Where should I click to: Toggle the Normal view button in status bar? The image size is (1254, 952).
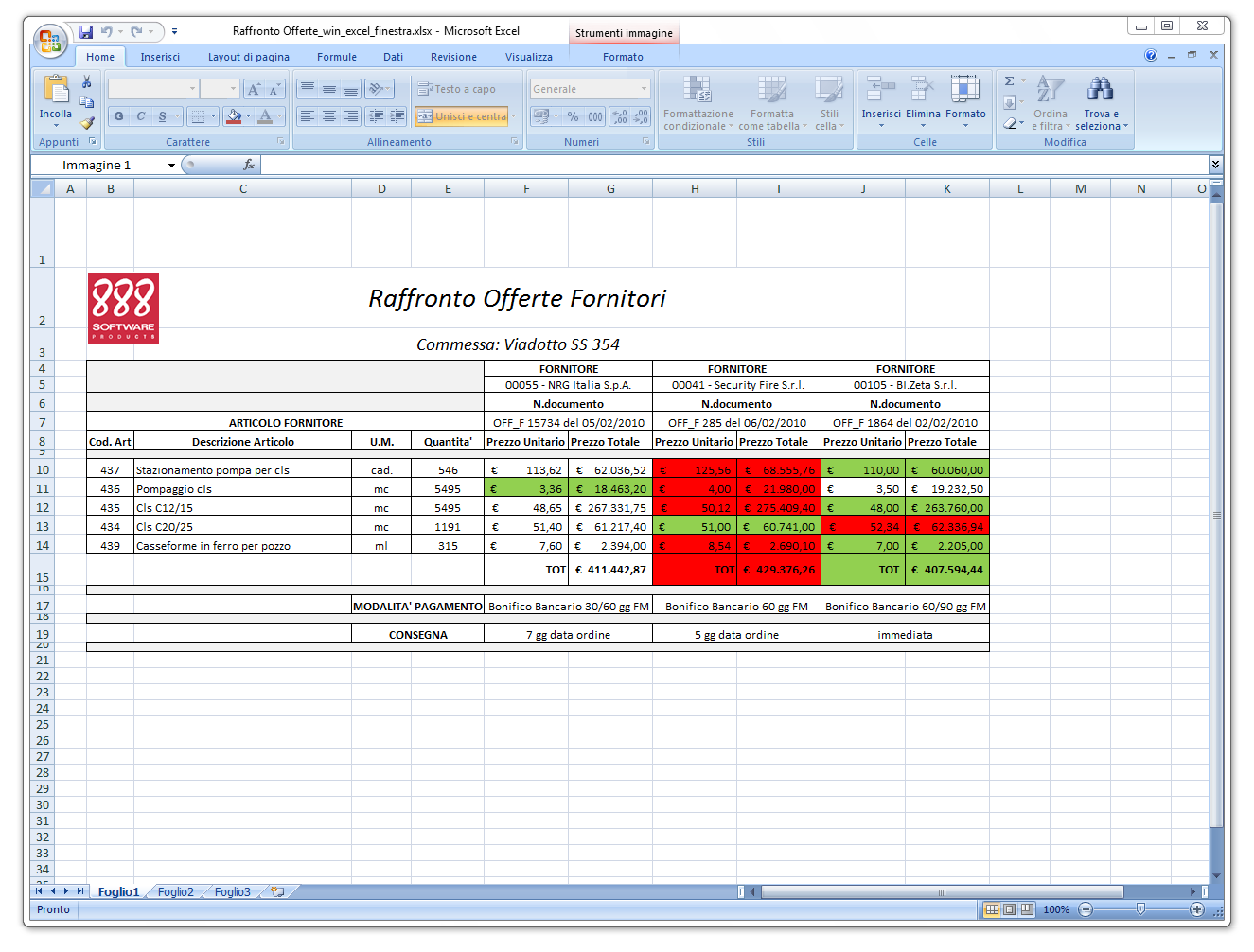pyautogui.click(x=992, y=909)
